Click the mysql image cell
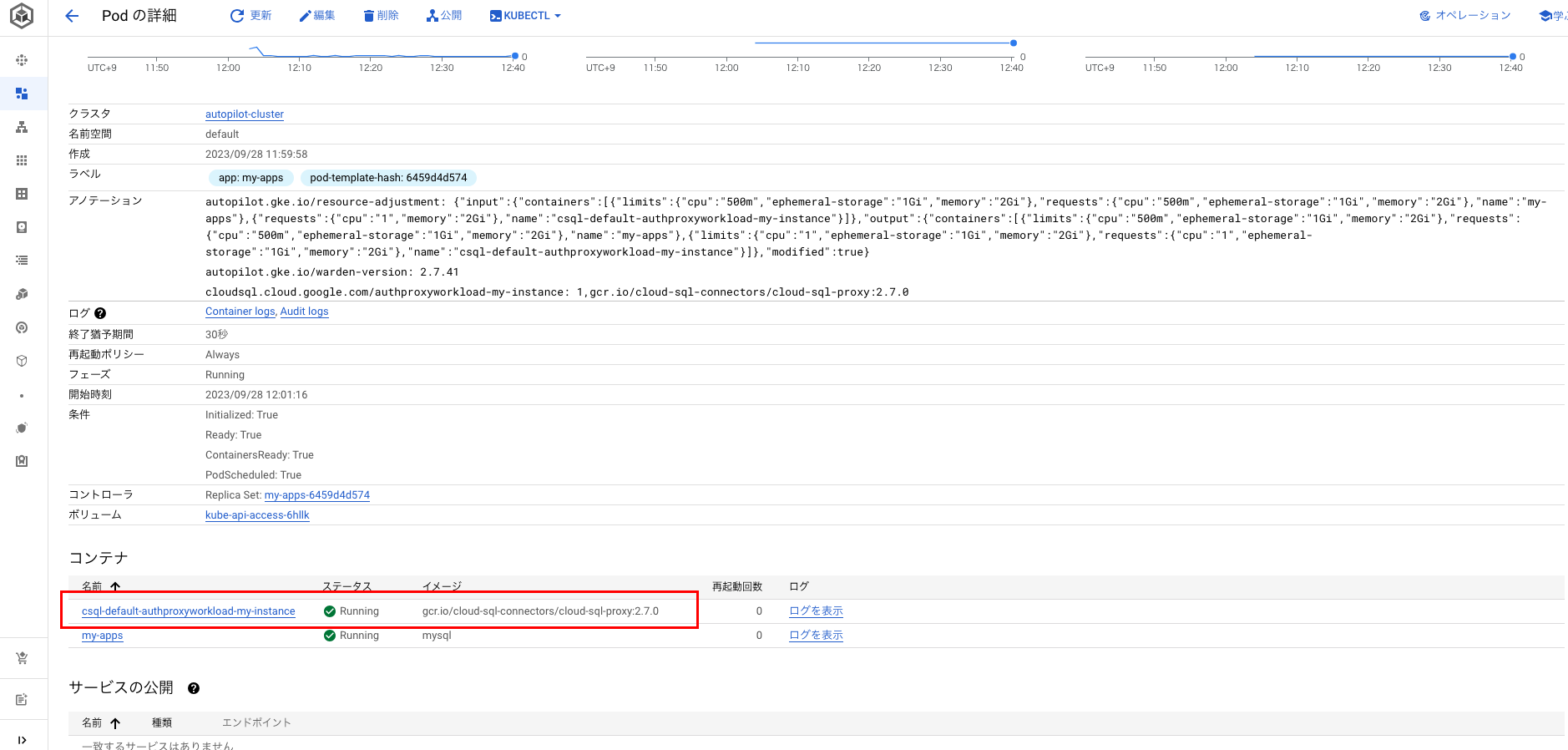The width and height of the screenshot is (1568, 750). click(437, 636)
